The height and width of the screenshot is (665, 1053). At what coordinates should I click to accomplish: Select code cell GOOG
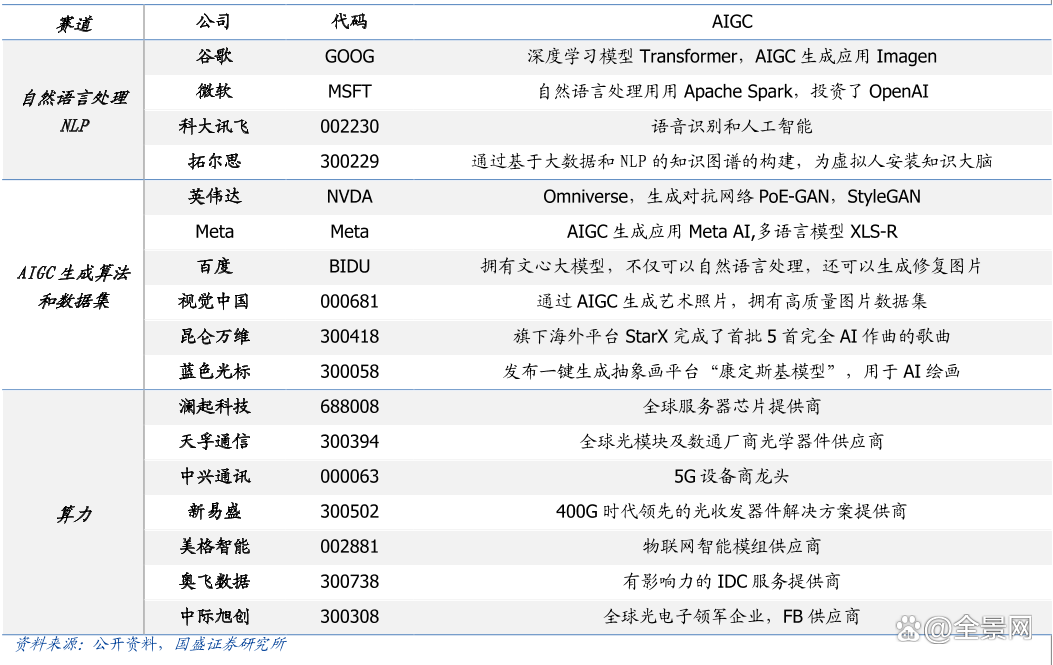click(x=349, y=56)
